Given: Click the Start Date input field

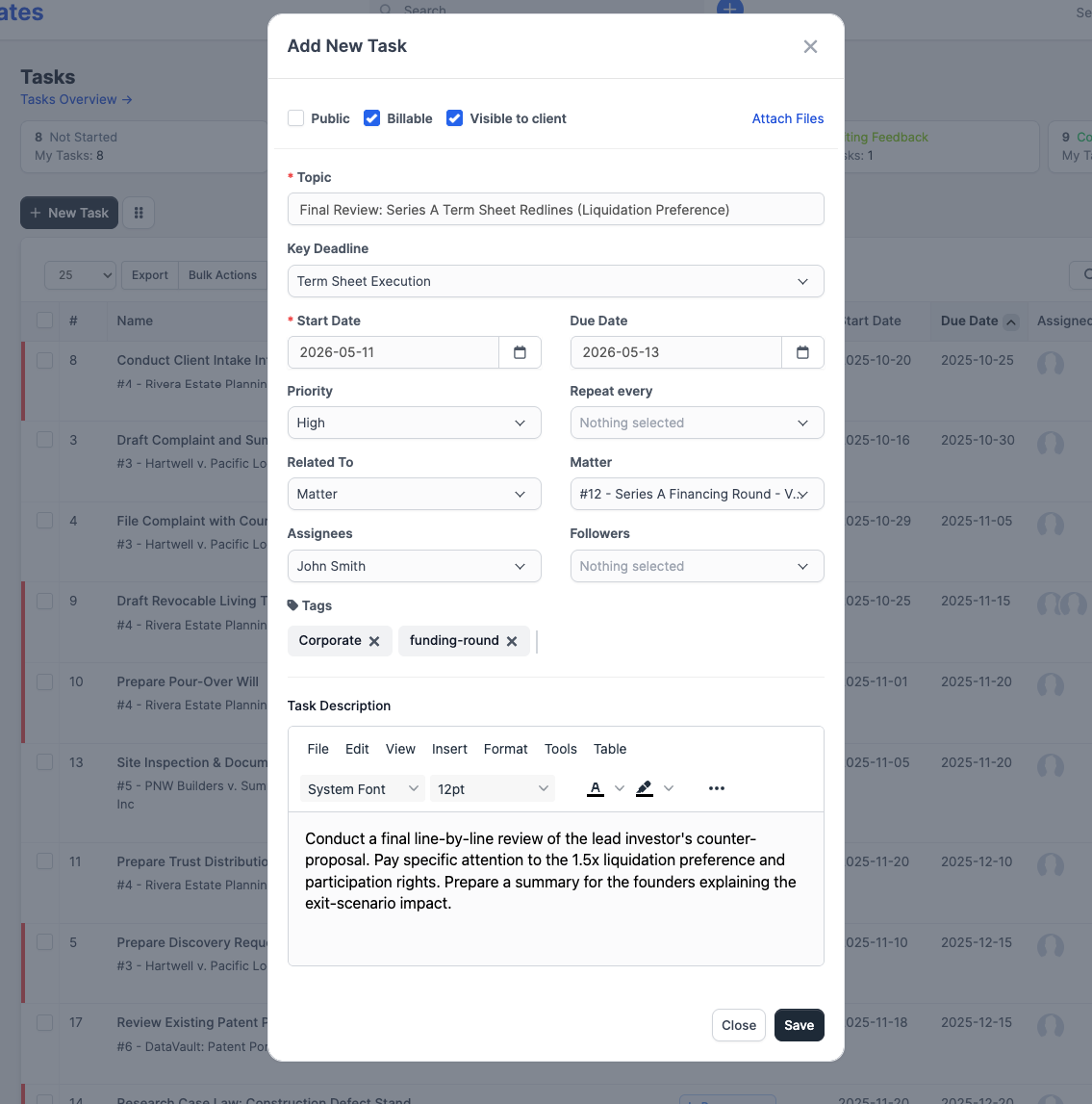Looking at the screenshot, I should point(393,352).
